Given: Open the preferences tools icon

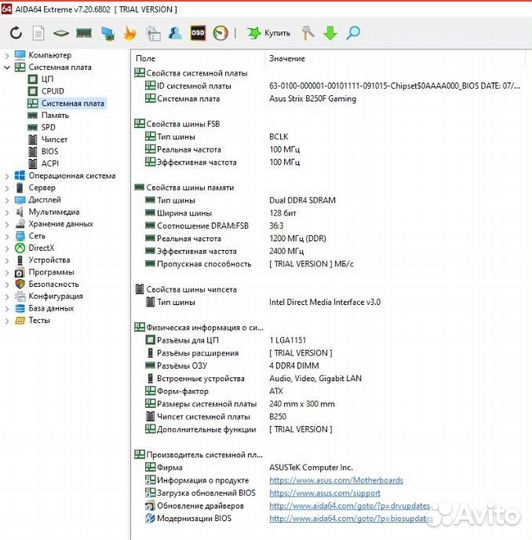Looking at the screenshot, I should [308, 33].
